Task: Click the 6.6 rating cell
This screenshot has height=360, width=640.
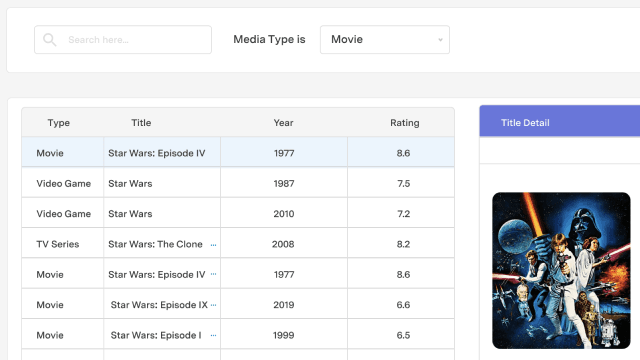Action: point(401,304)
